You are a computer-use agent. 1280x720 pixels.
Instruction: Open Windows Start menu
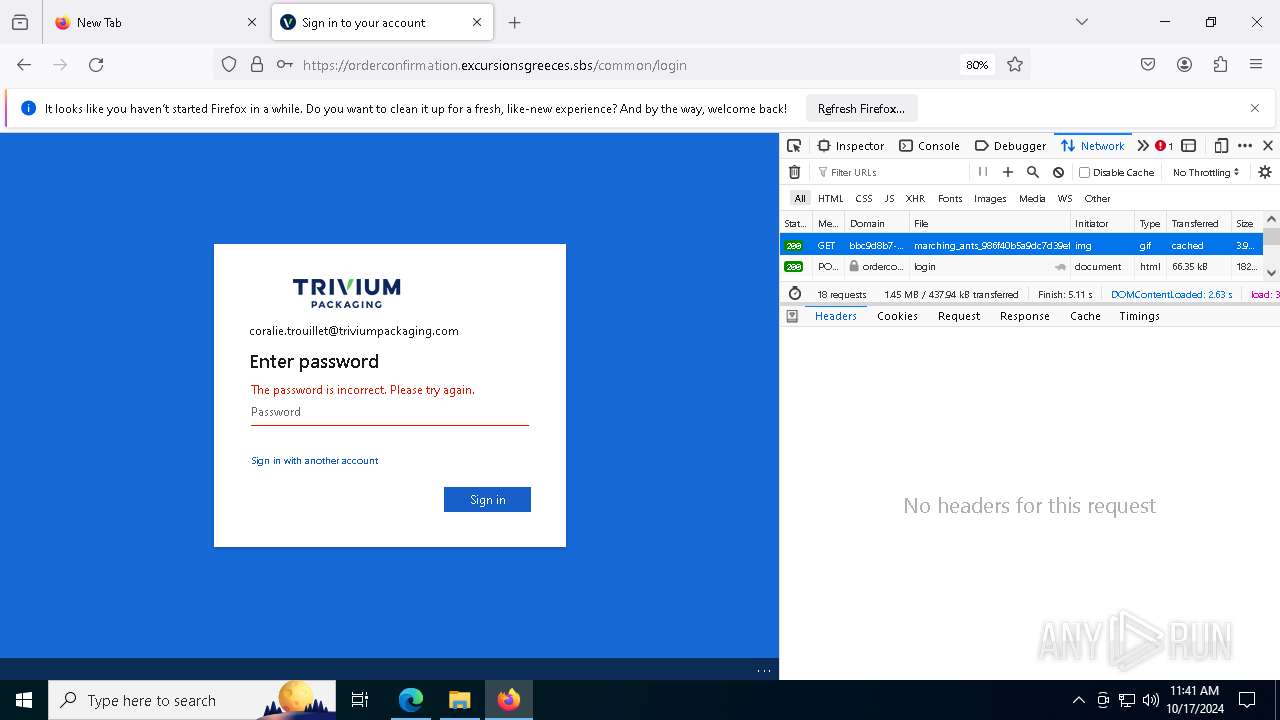(x=24, y=700)
